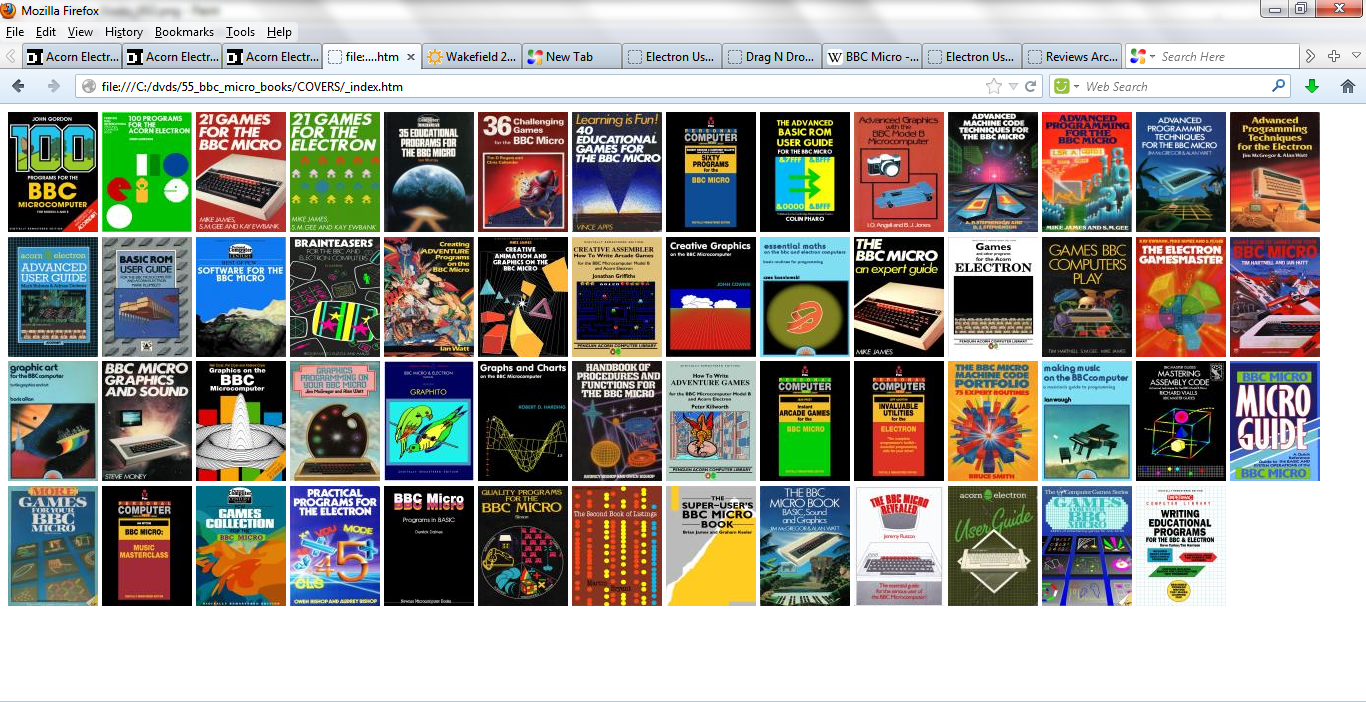Viewport: 1366px width, 702px height.
Task: Open Creating Adventure Programs cover
Action: coord(429,297)
